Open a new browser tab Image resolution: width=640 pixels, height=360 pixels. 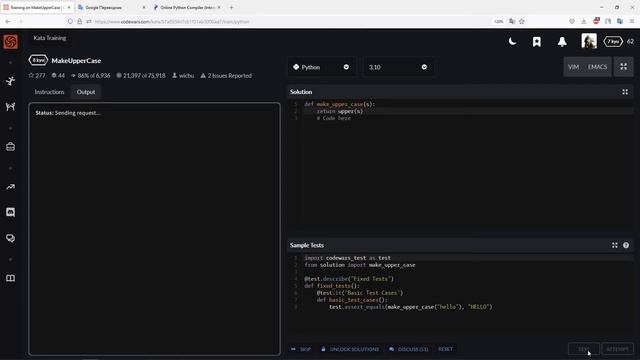[231, 7]
